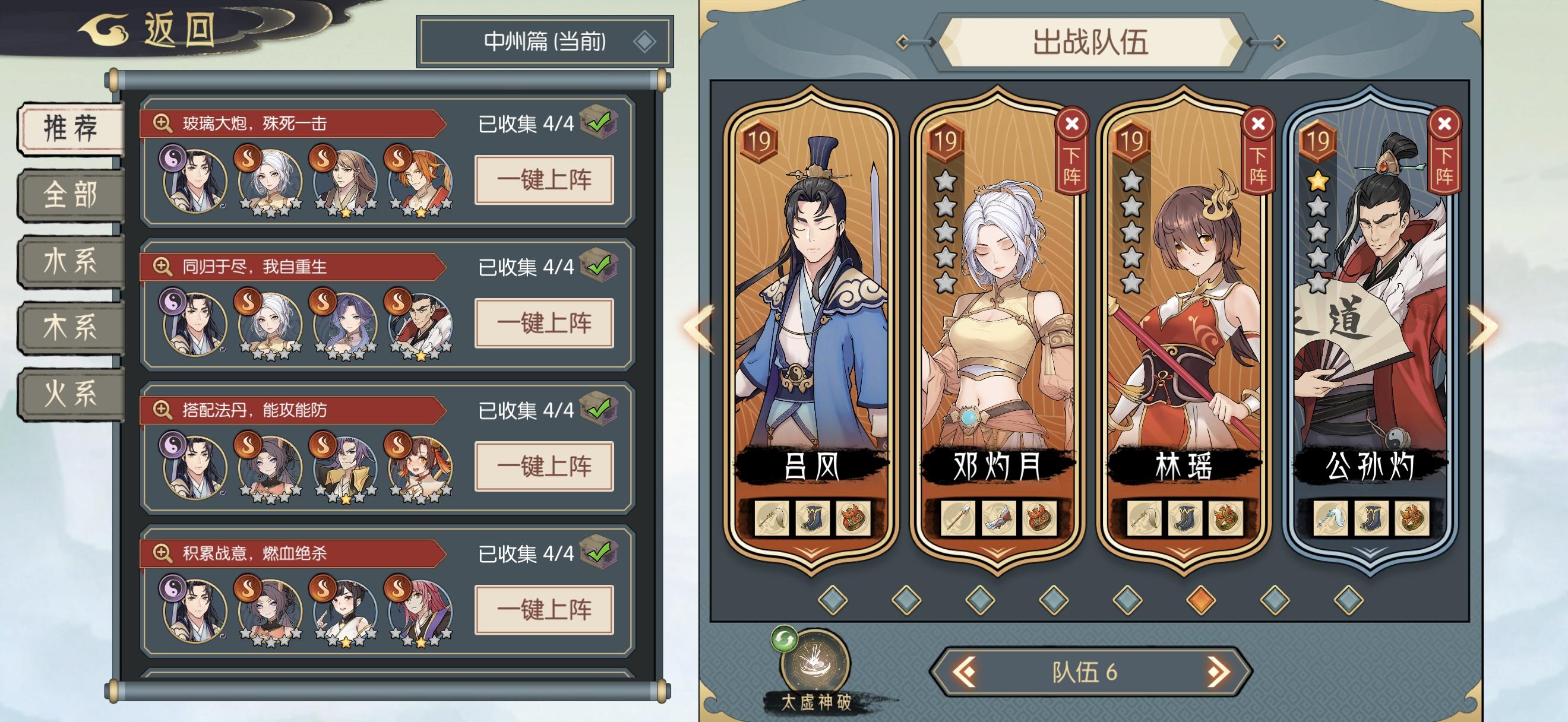Open details magnifier for 玻璃大炮 lineup
The width and height of the screenshot is (1568, 722).
[x=162, y=123]
